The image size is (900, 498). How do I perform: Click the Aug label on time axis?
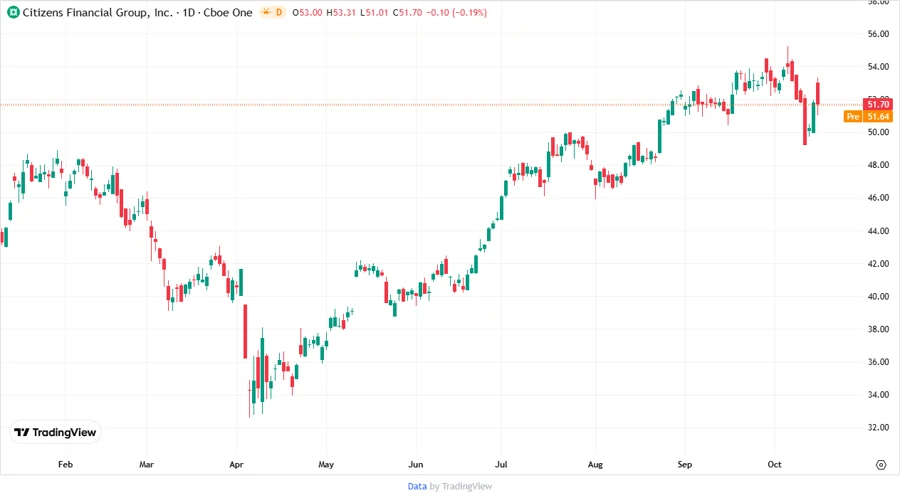click(595, 464)
